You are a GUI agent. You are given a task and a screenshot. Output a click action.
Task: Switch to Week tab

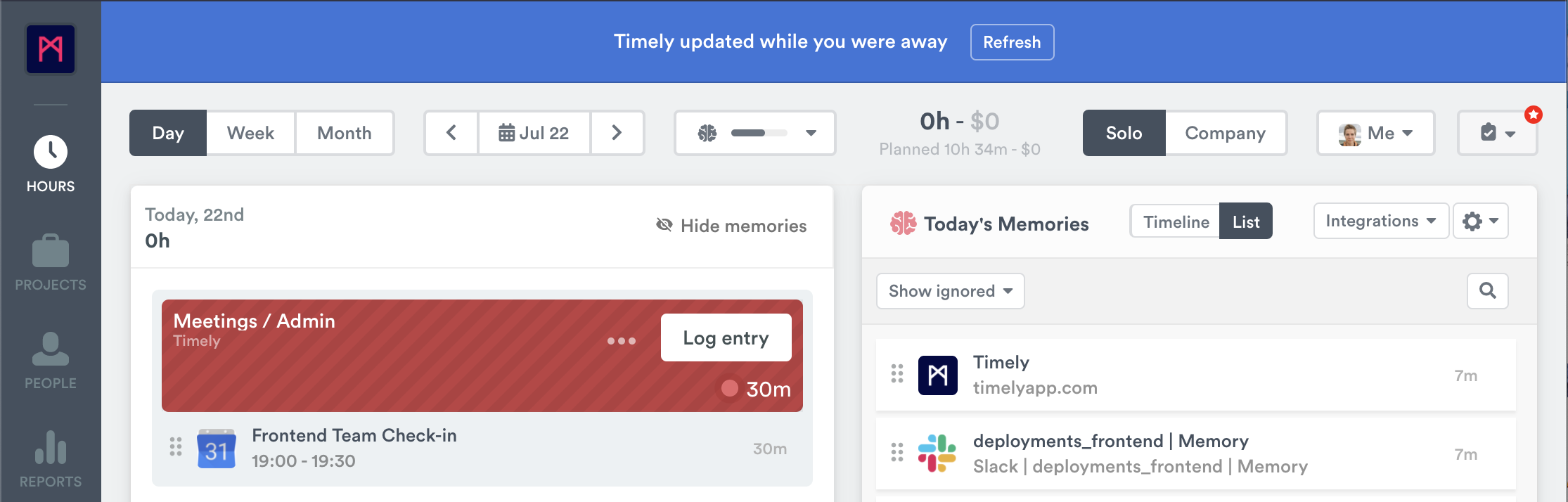pyautogui.click(x=250, y=133)
